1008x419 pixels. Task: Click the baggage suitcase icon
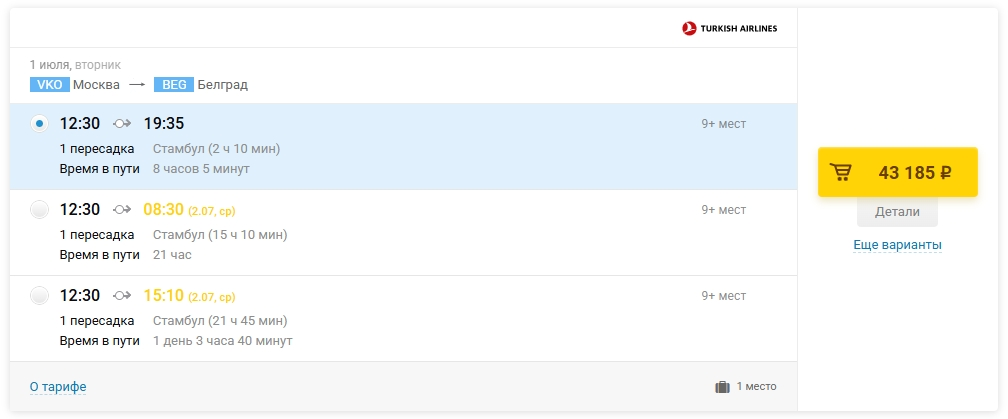pos(722,387)
